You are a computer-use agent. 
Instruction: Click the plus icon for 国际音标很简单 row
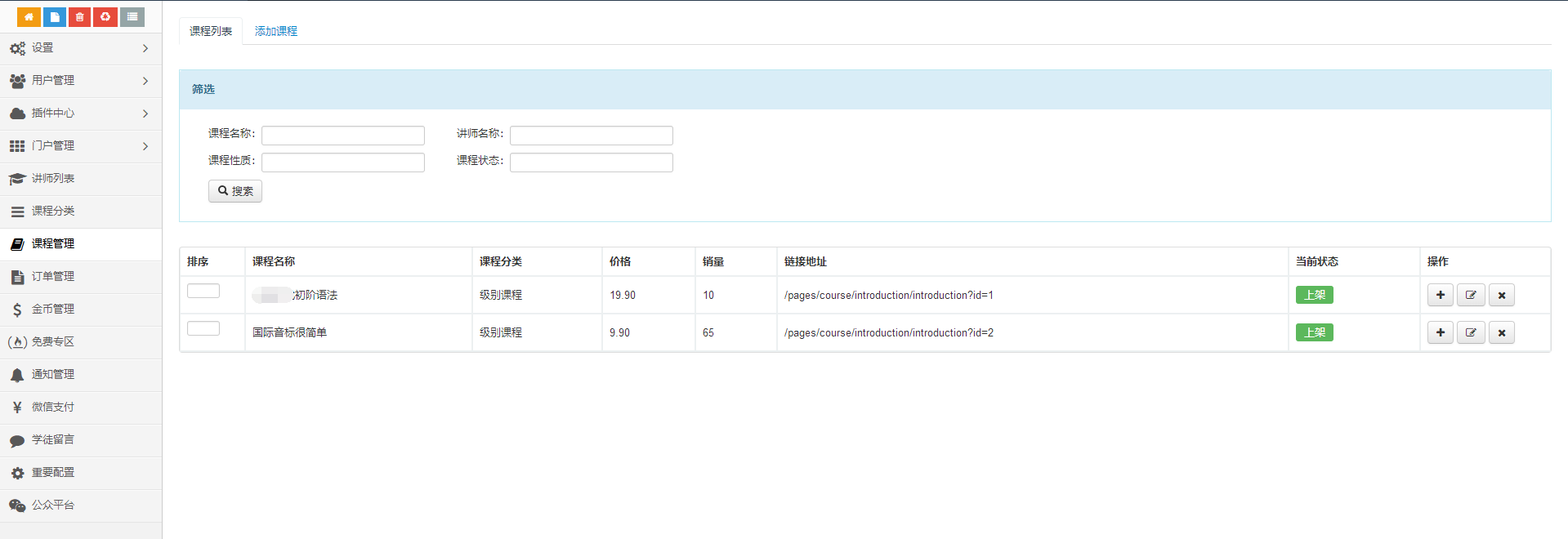tap(1440, 332)
